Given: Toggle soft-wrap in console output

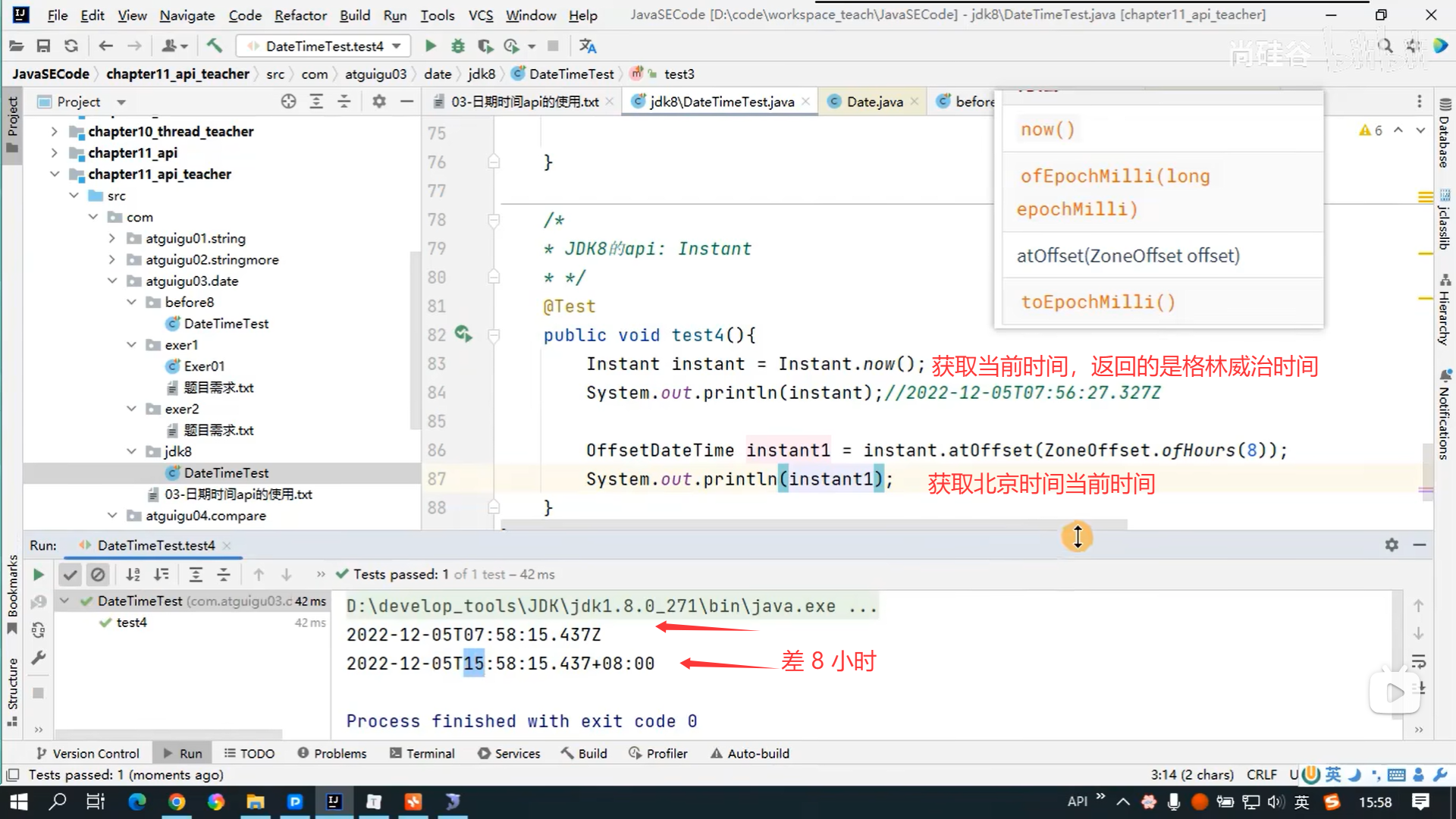Looking at the screenshot, I should 1418,661.
